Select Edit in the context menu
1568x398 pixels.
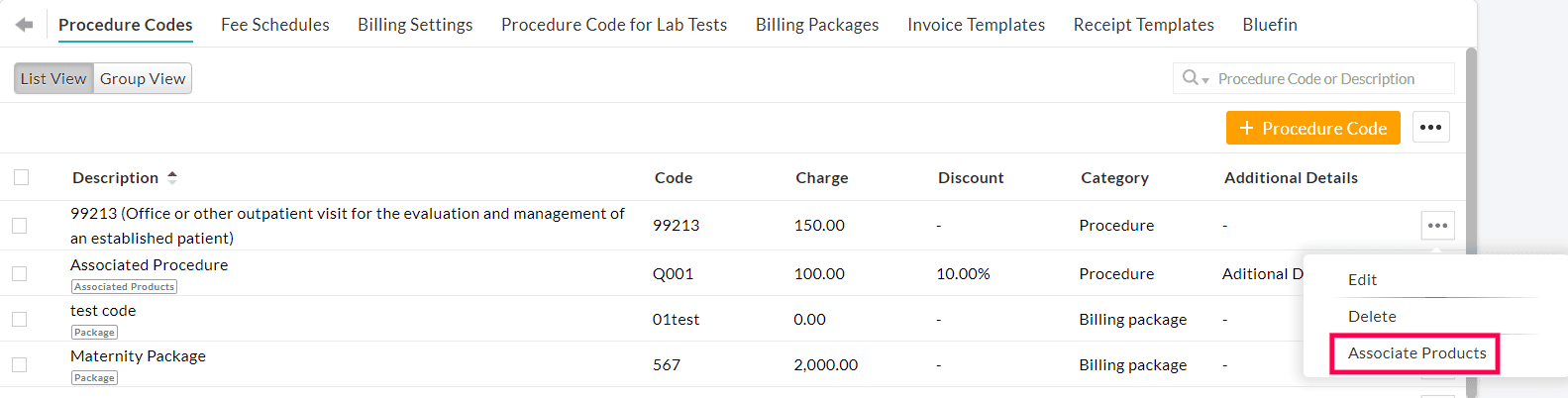click(1362, 280)
